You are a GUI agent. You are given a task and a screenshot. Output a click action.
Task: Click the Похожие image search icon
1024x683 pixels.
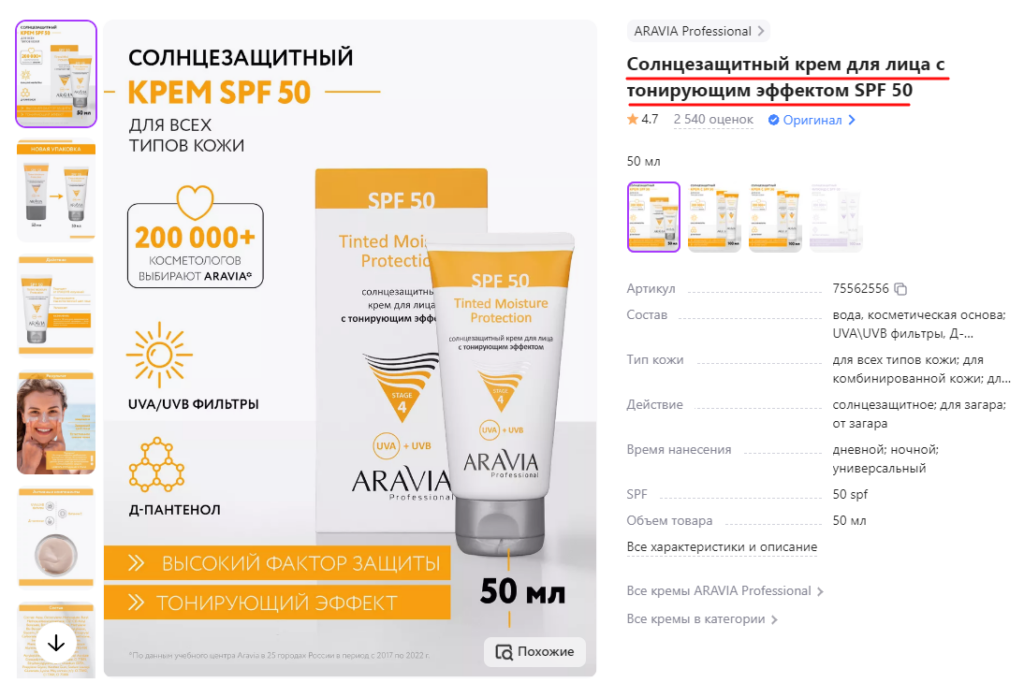[504, 652]
